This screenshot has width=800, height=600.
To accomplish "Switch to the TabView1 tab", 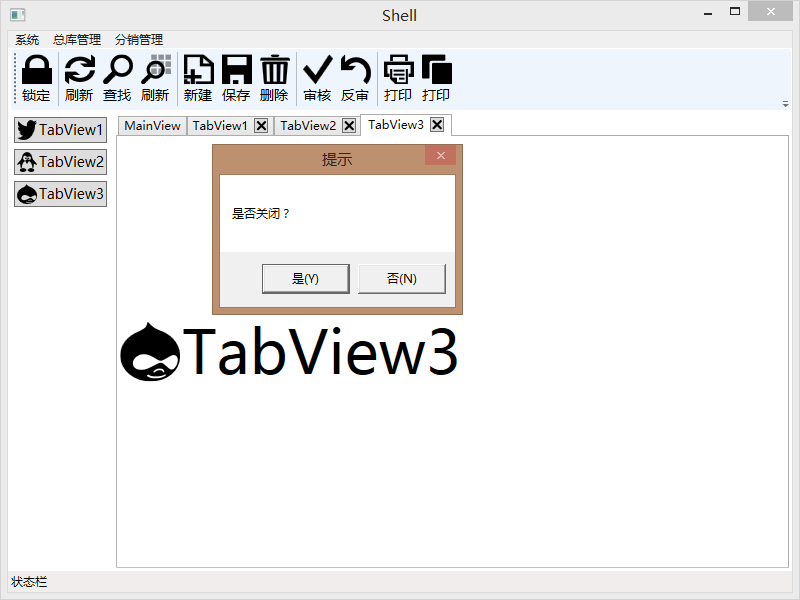I will (220, 126).
